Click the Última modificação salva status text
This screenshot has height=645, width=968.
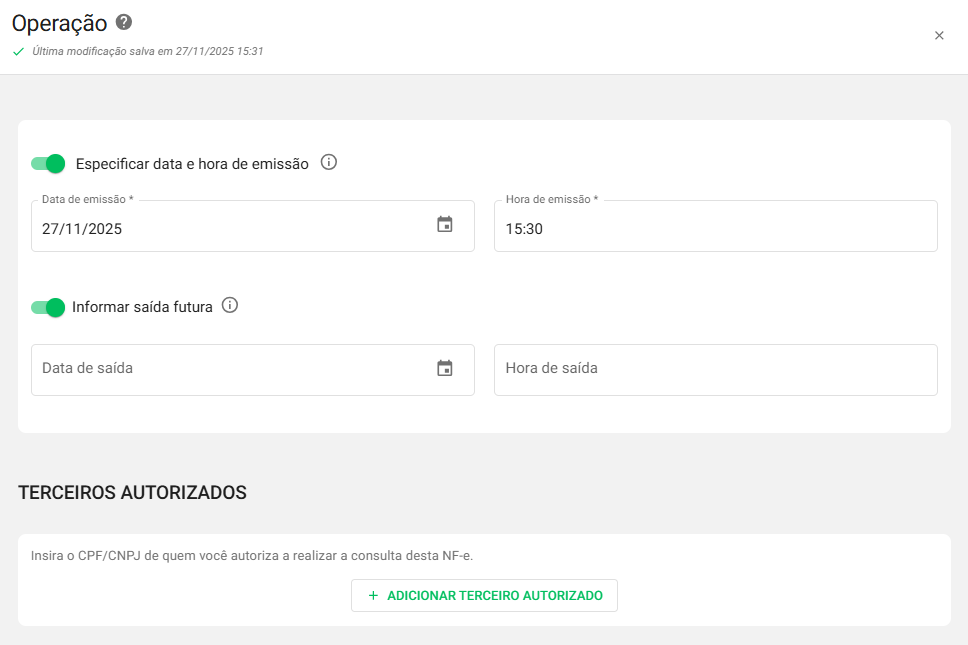148,51
